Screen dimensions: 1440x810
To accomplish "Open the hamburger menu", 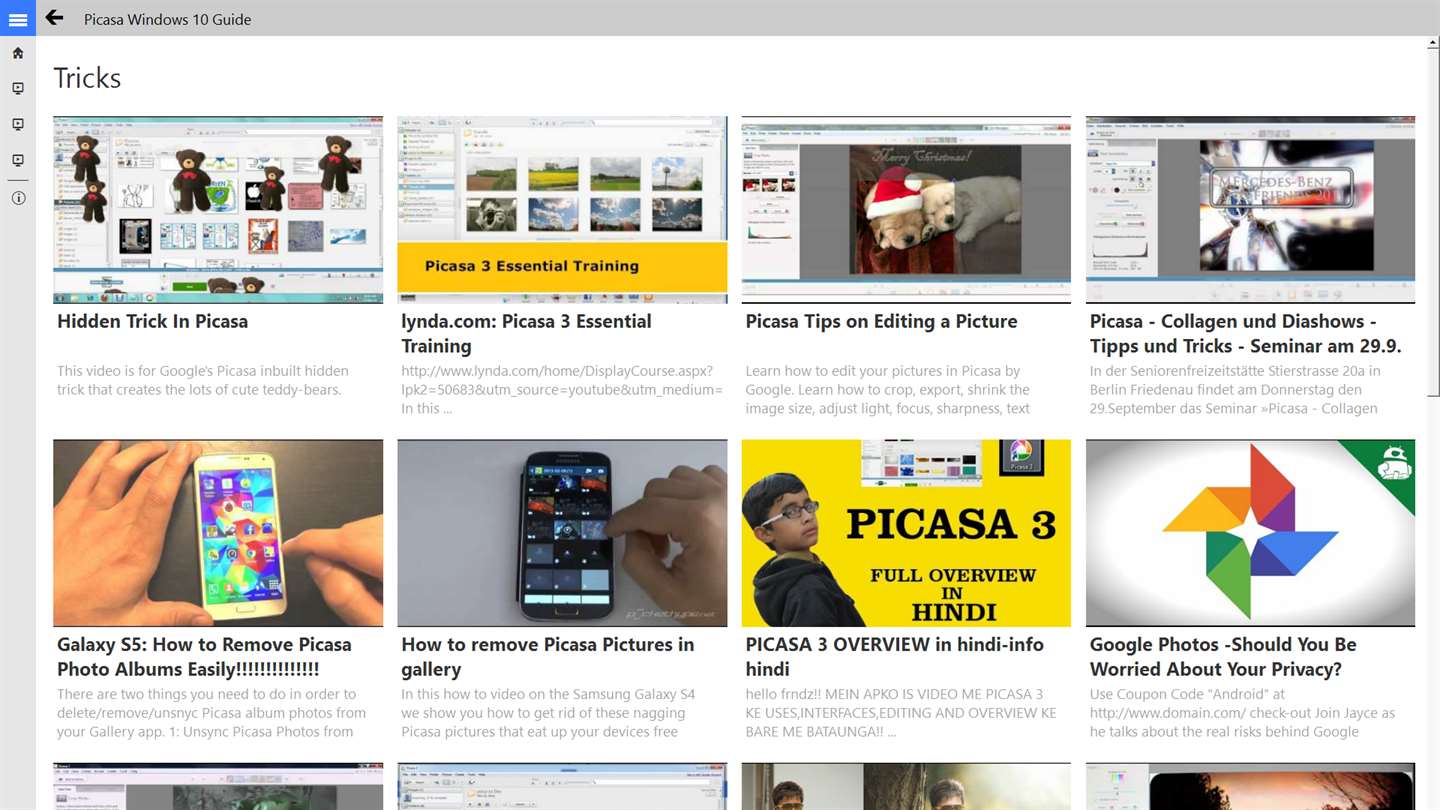I will [18, 18].
